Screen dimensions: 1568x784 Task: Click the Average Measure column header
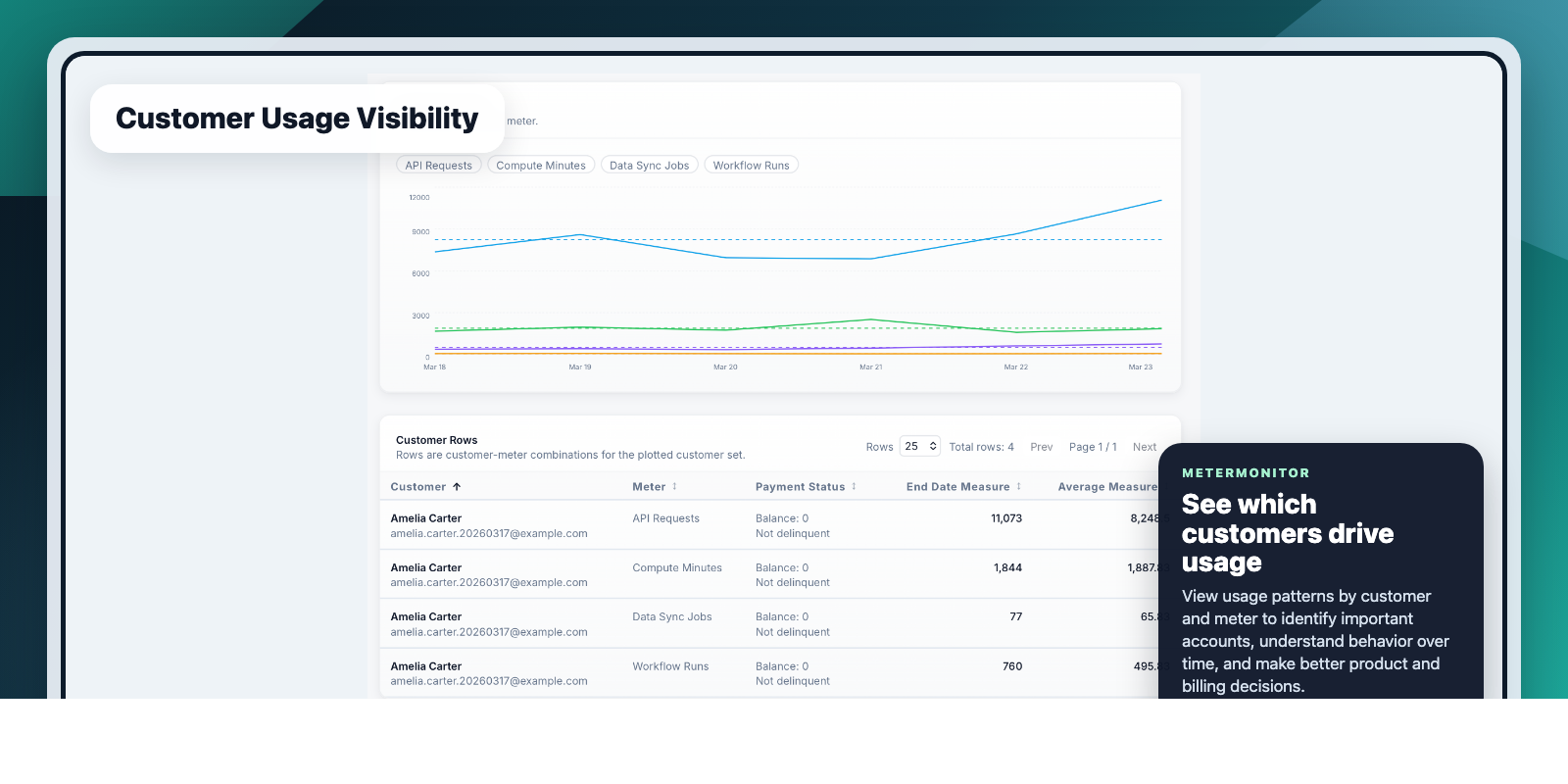tap(1107, 487)
